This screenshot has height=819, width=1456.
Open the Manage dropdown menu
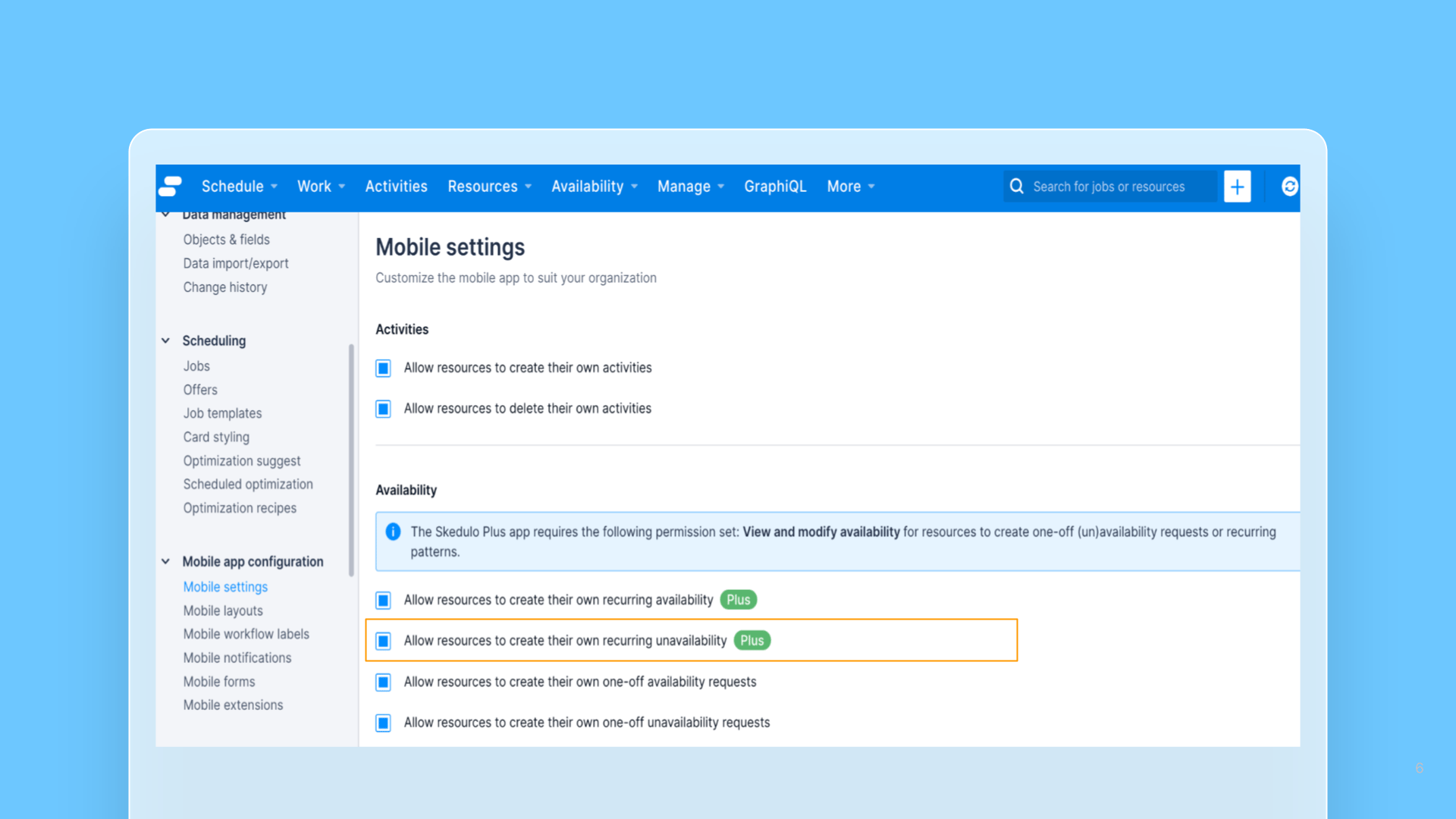691,187
